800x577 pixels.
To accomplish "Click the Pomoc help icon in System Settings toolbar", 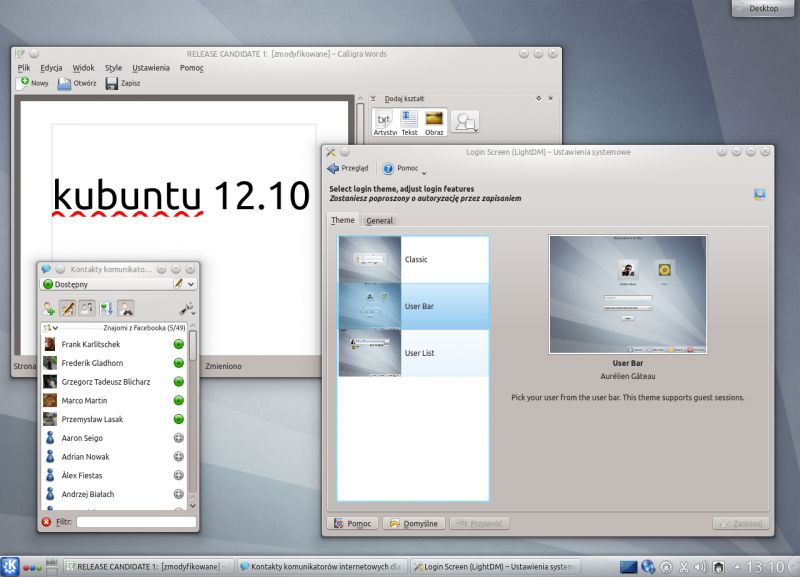I will (388, 168).
